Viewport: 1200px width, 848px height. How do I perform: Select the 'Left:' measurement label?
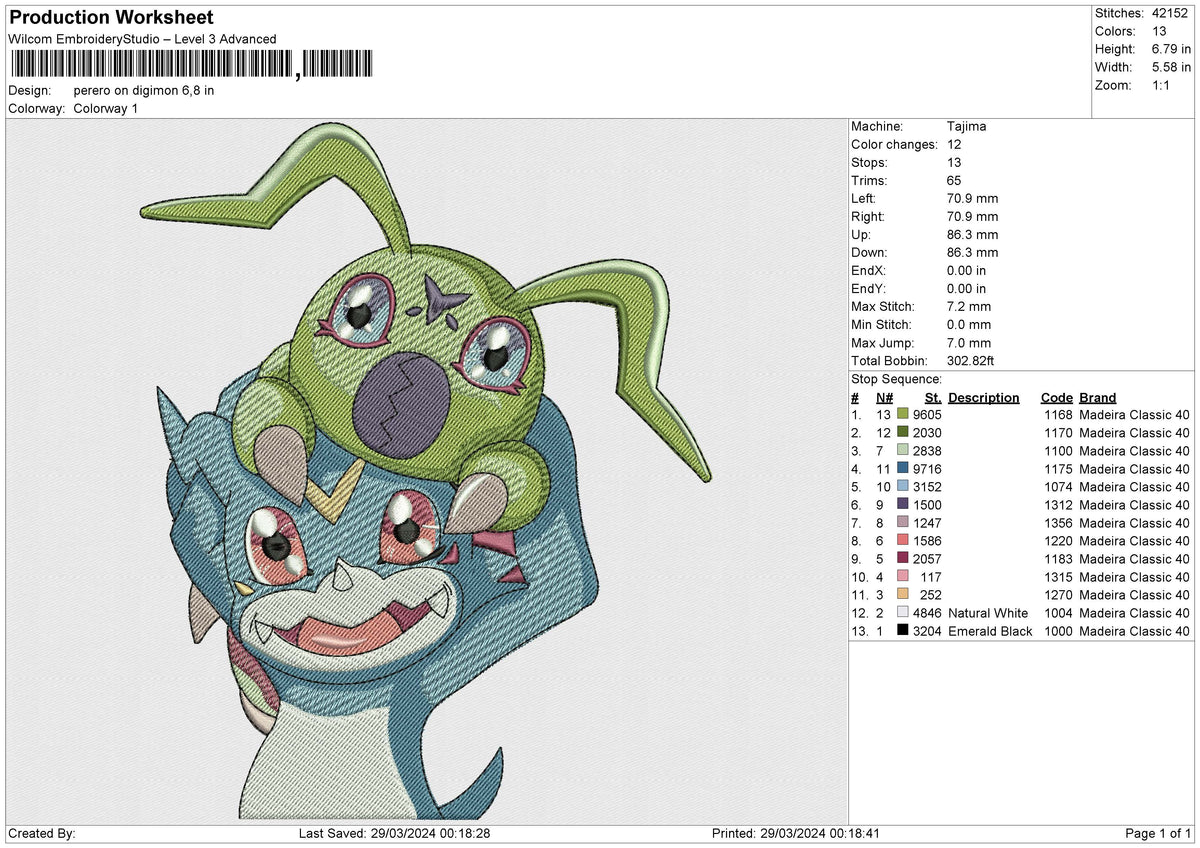864,198
